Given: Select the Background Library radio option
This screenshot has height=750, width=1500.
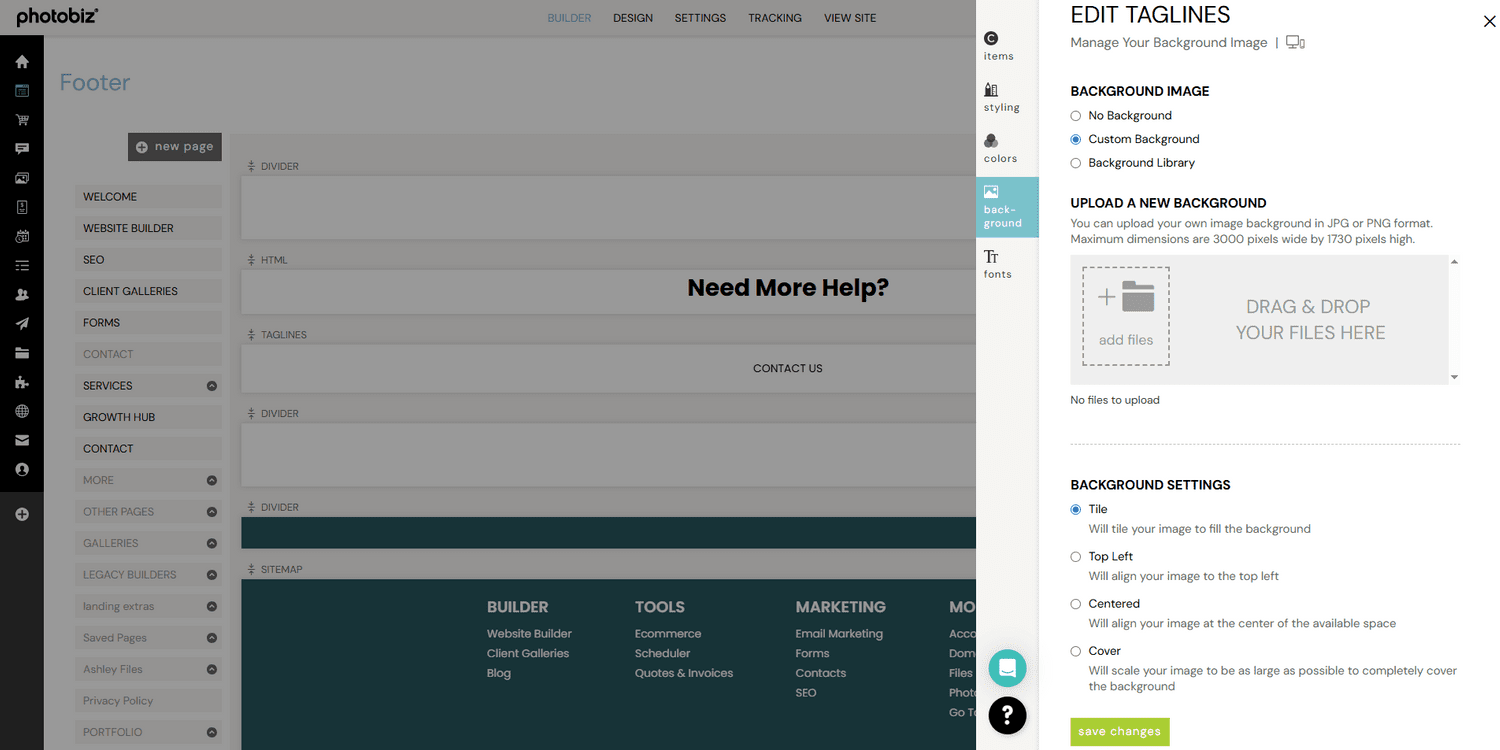Looking at the screenshot, I should [1076, 163].
